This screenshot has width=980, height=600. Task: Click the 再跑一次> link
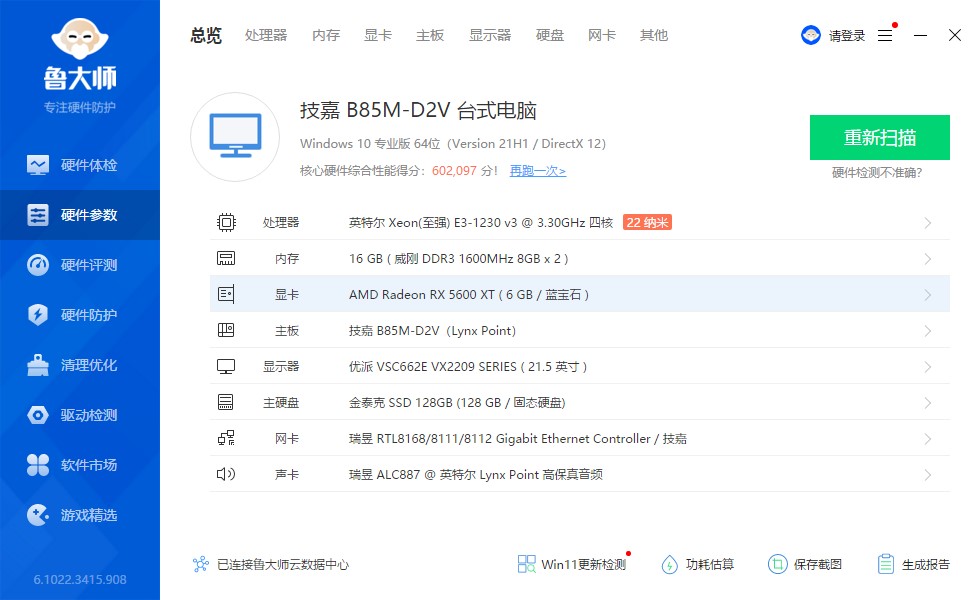[x=538, y=171]
